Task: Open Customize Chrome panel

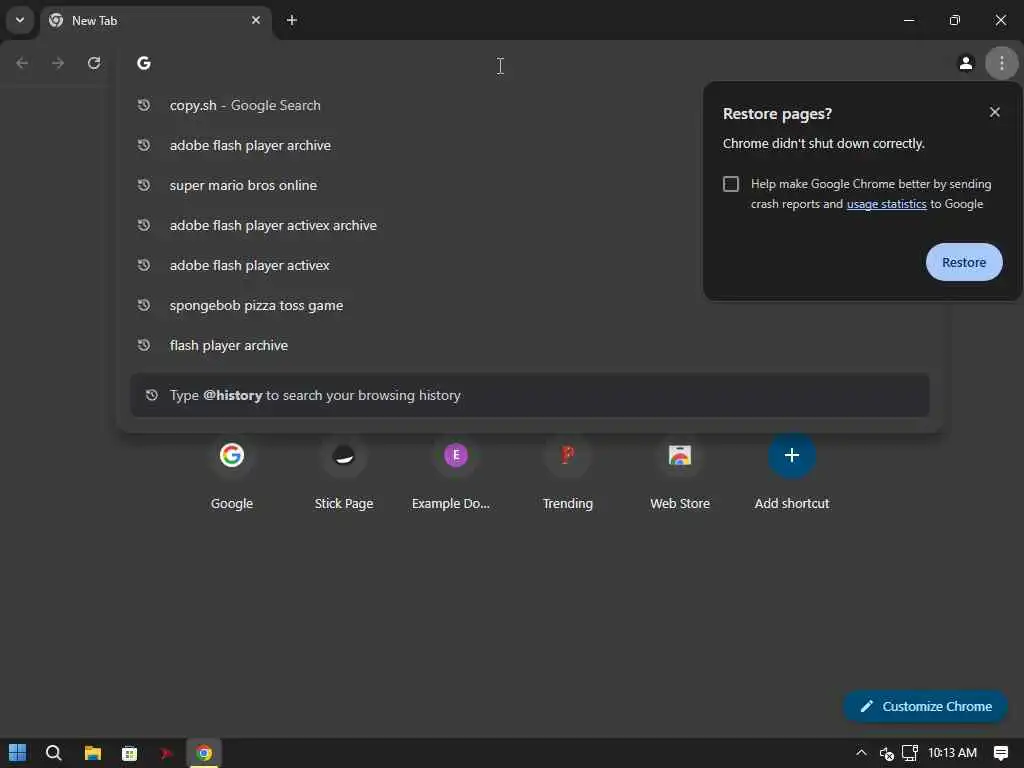Action: (925, 706)
